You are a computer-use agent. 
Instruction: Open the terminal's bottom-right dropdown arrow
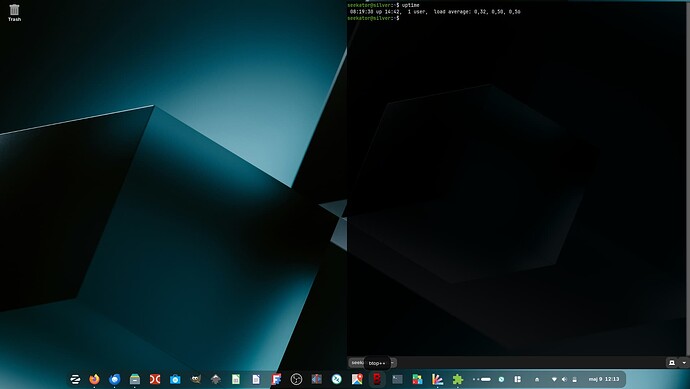pyautogui.click(x=684, y=363)
